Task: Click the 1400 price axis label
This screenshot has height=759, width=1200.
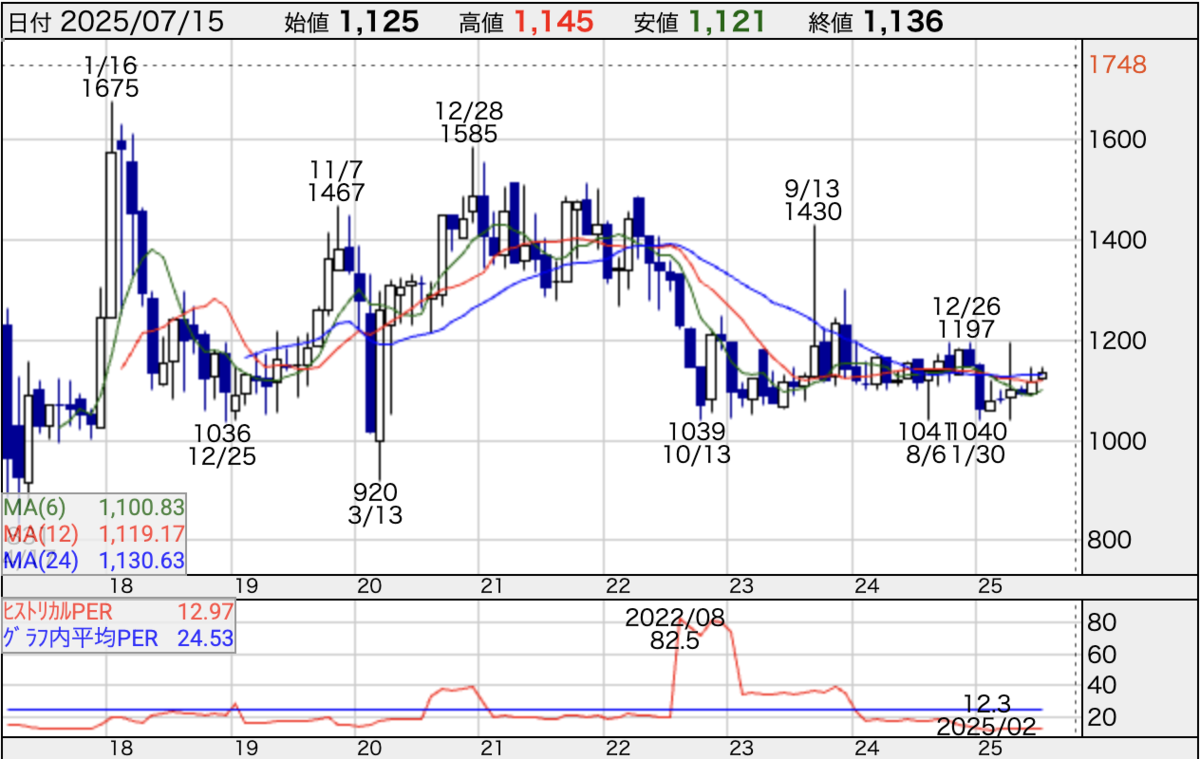Action: pos(1117,240)
